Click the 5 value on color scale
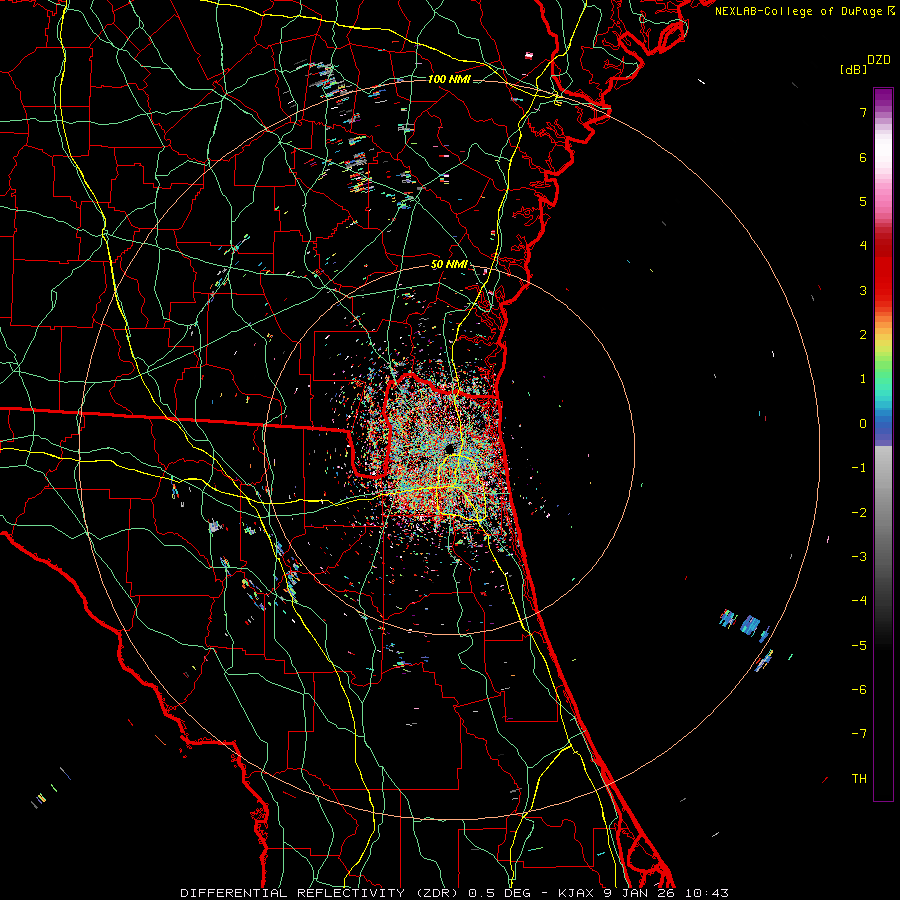Image resolution: width=900 pixels, height=900 pixels. coord(863,201)
